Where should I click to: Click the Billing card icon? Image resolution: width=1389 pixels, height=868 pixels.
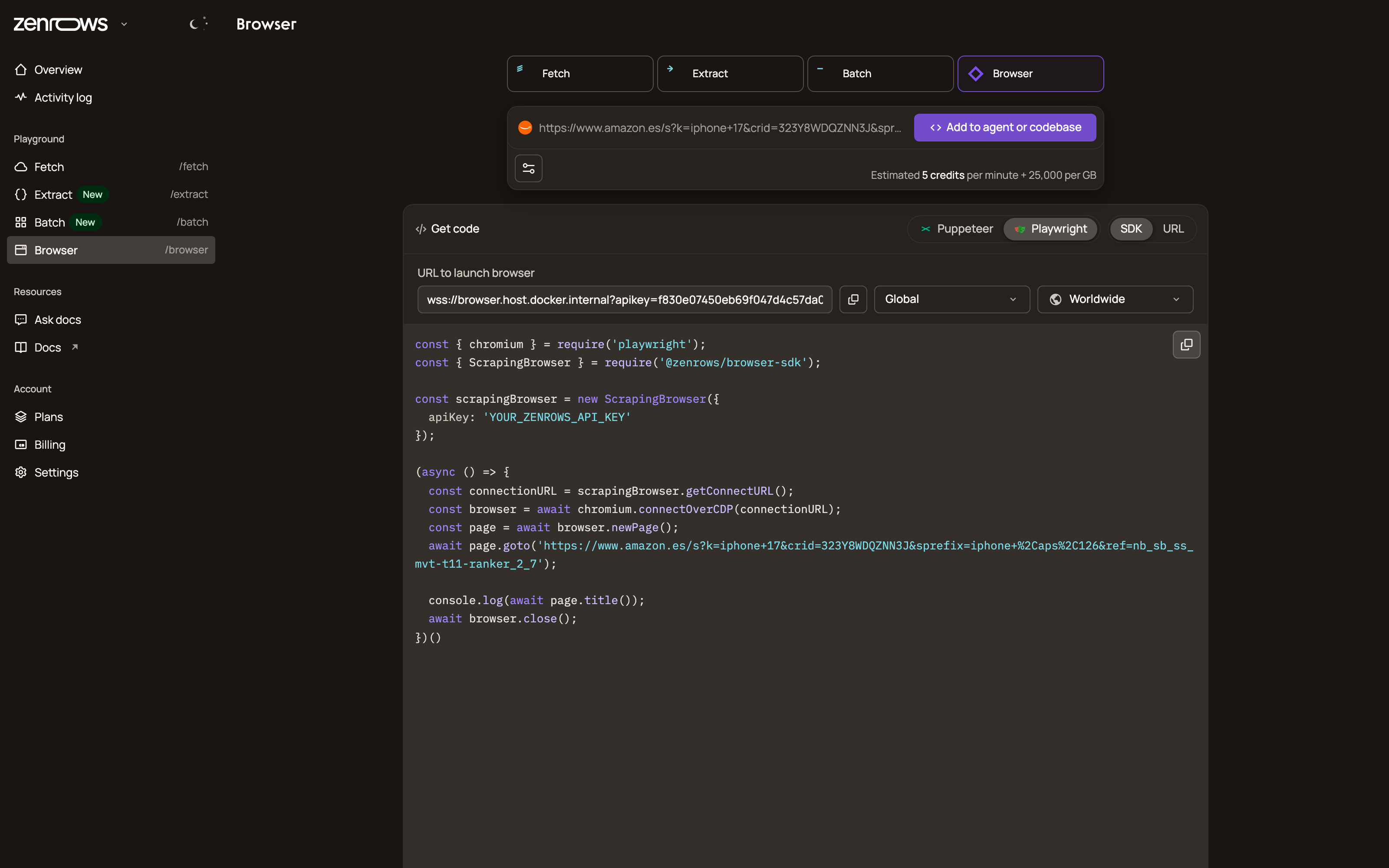[21, 444]
